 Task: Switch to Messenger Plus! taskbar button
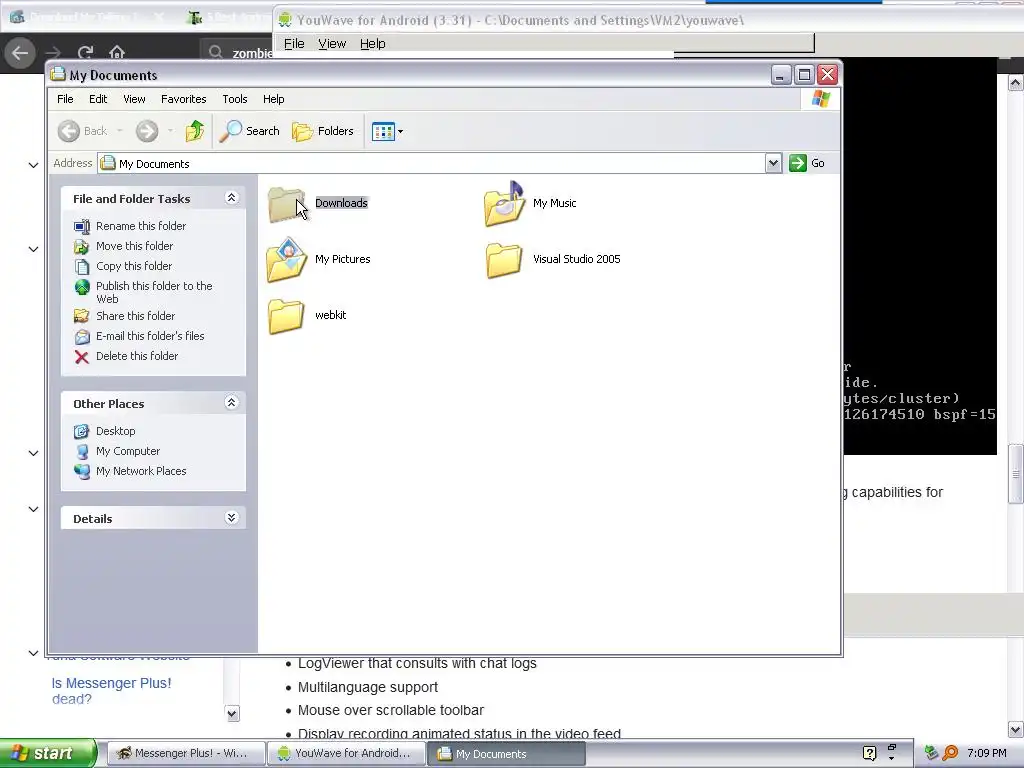[x=185, y=754]
